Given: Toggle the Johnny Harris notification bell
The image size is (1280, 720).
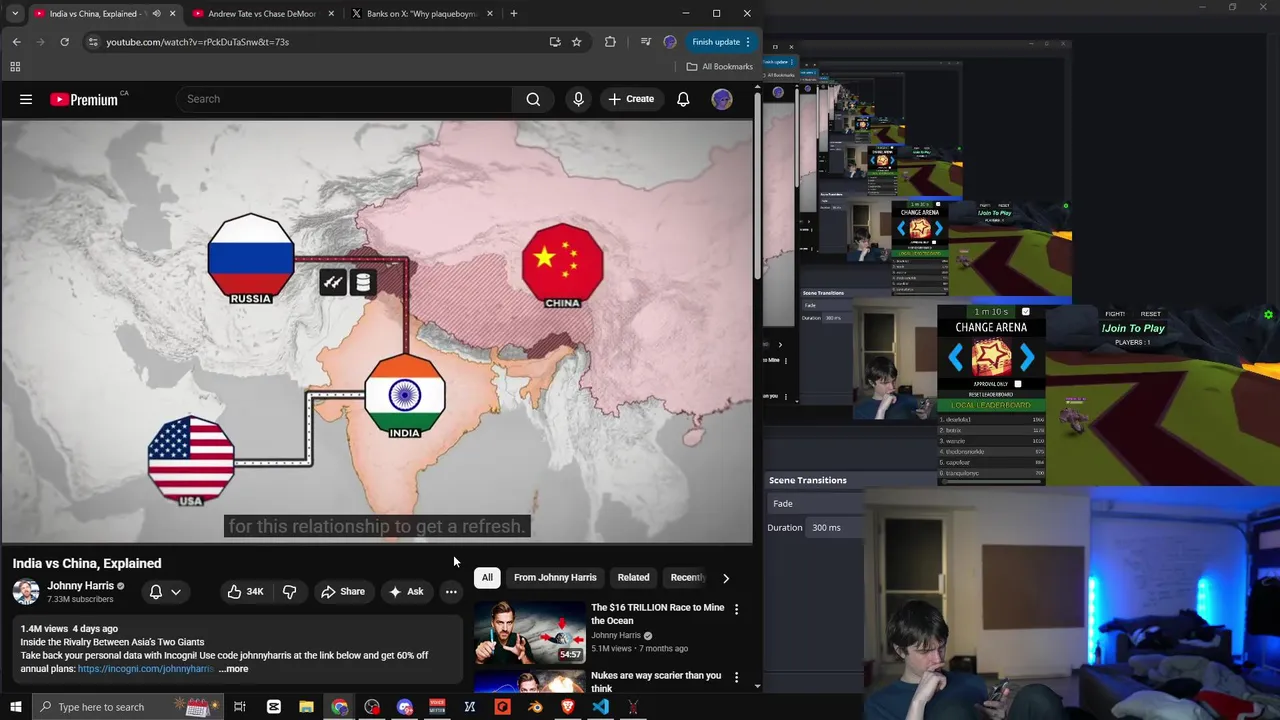Looking at the screenshot, I should pyautogui.click(x=156, y=592).
